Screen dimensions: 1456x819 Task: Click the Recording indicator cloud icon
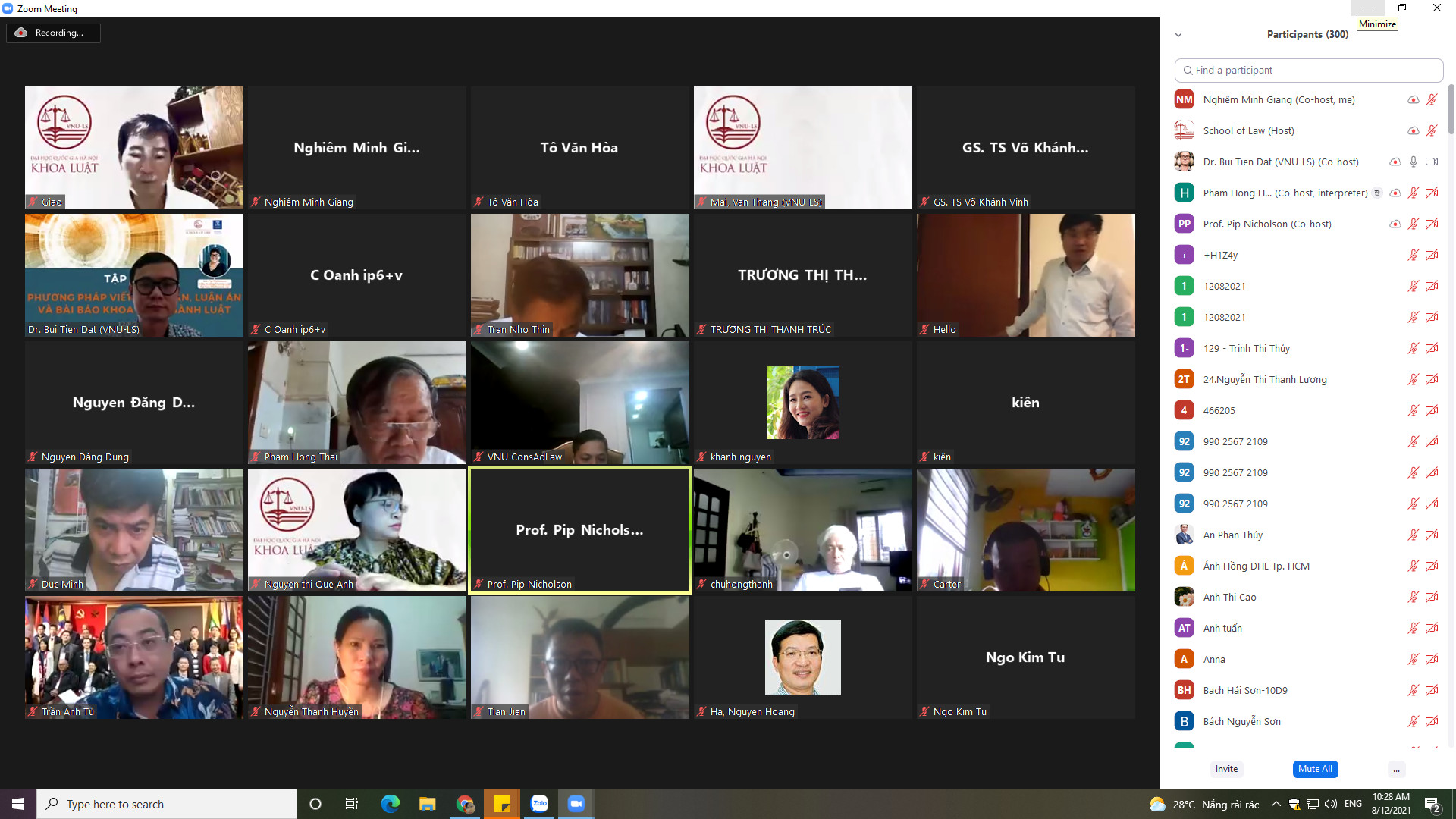[x=21, y=33]
